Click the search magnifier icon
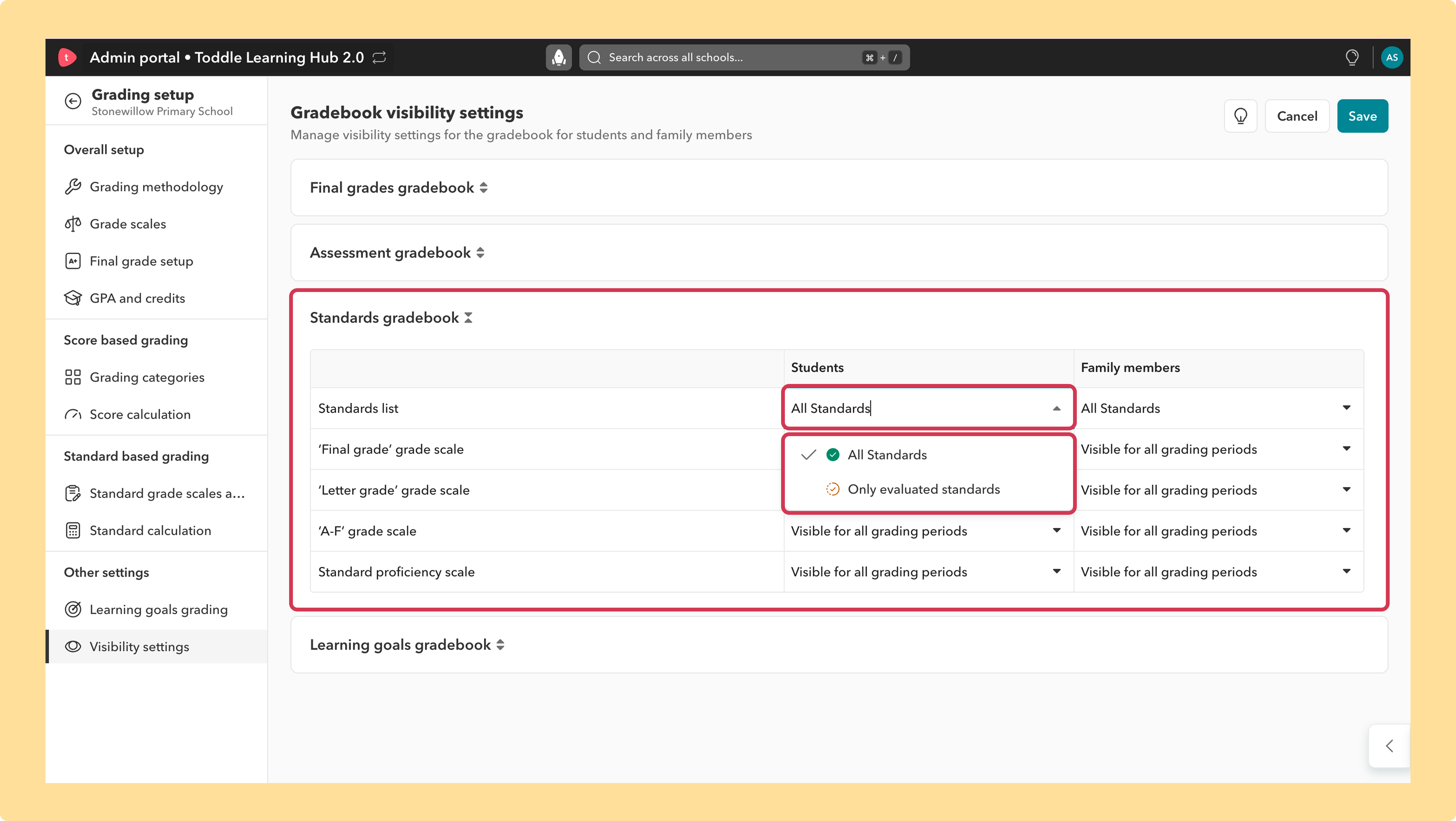 (594, 57)
